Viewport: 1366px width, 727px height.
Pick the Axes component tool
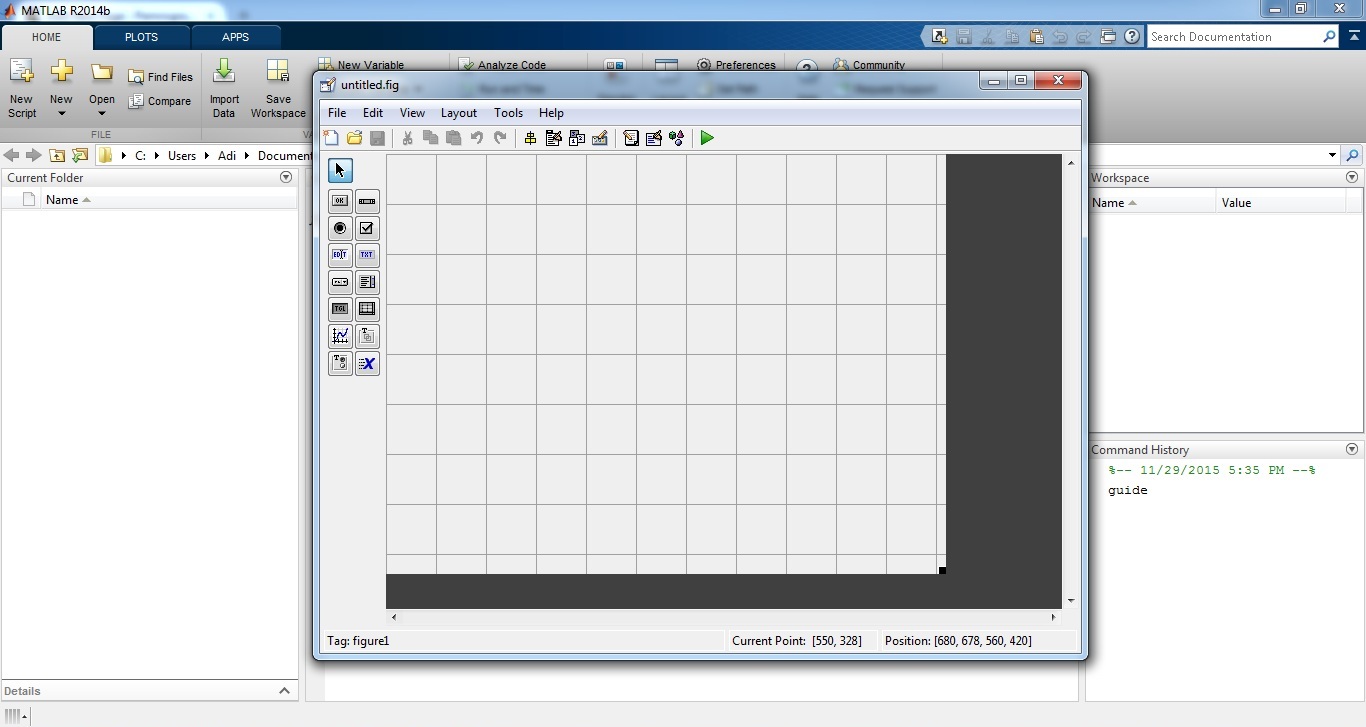[340, 336]
